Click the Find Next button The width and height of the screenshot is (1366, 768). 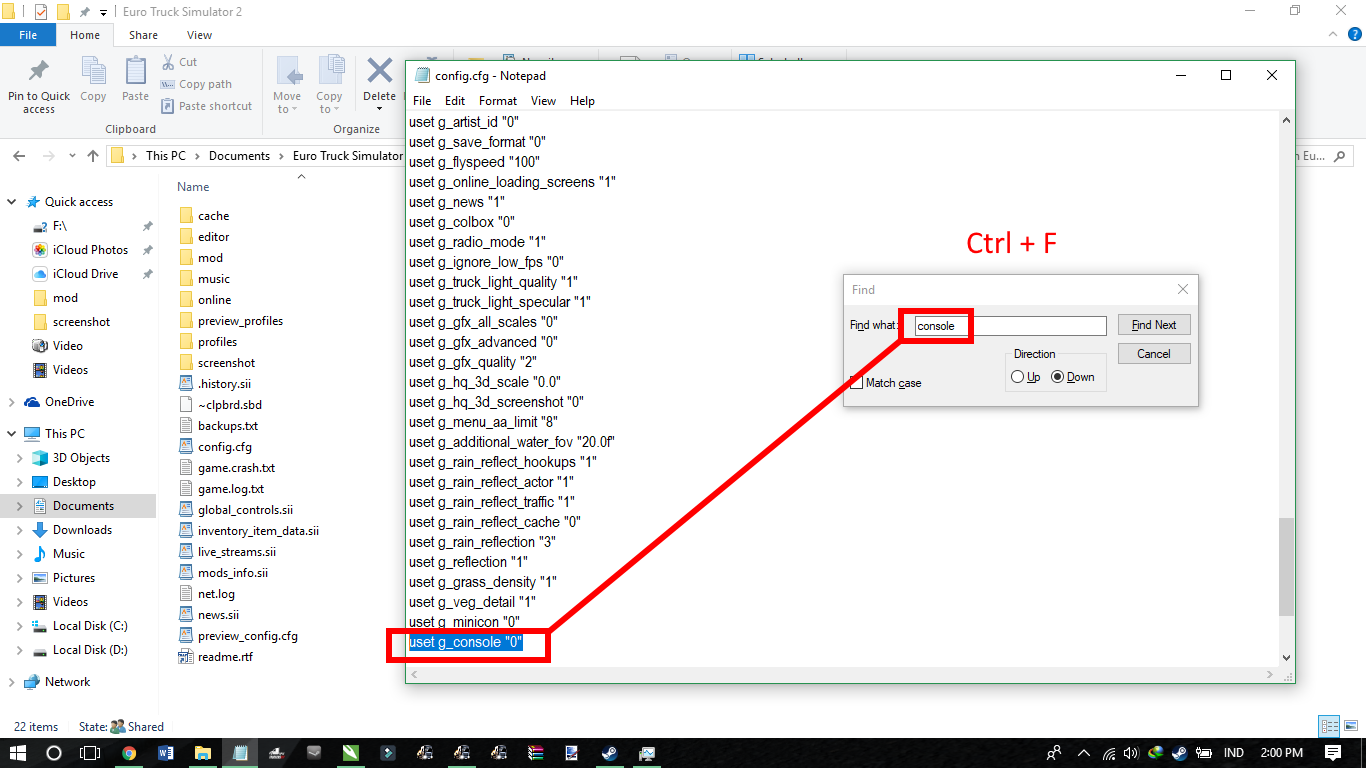pos(1154,325)
